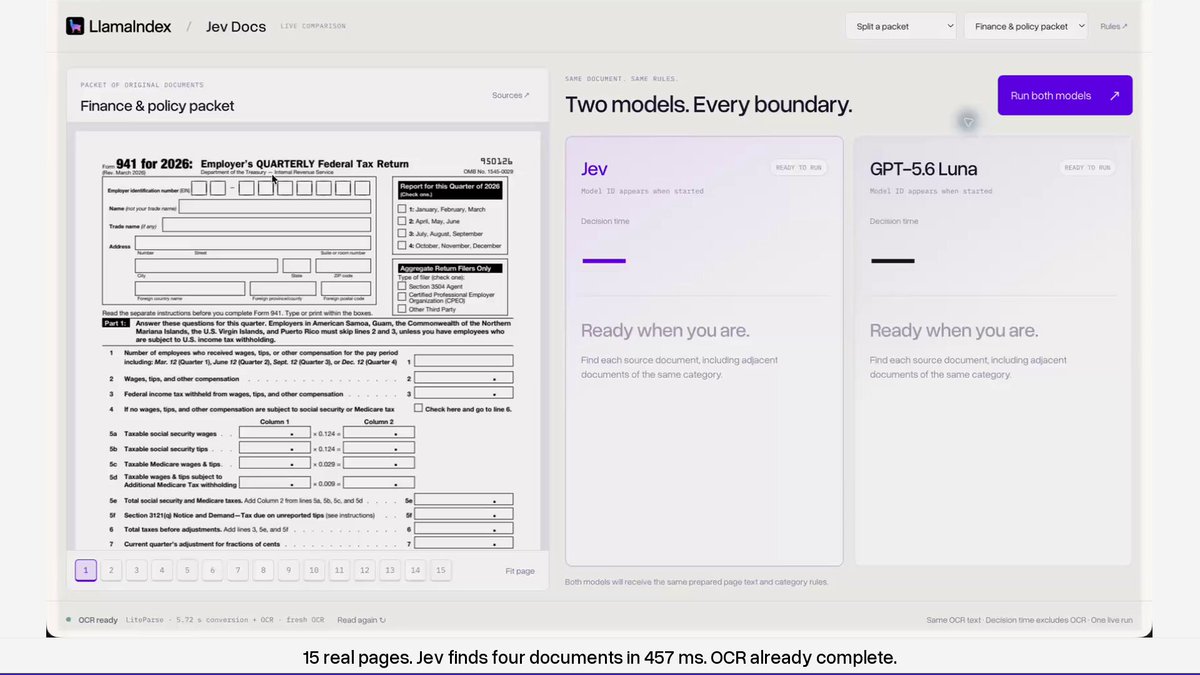Open the Finance & policy packet dropdown

point(1025,26)
